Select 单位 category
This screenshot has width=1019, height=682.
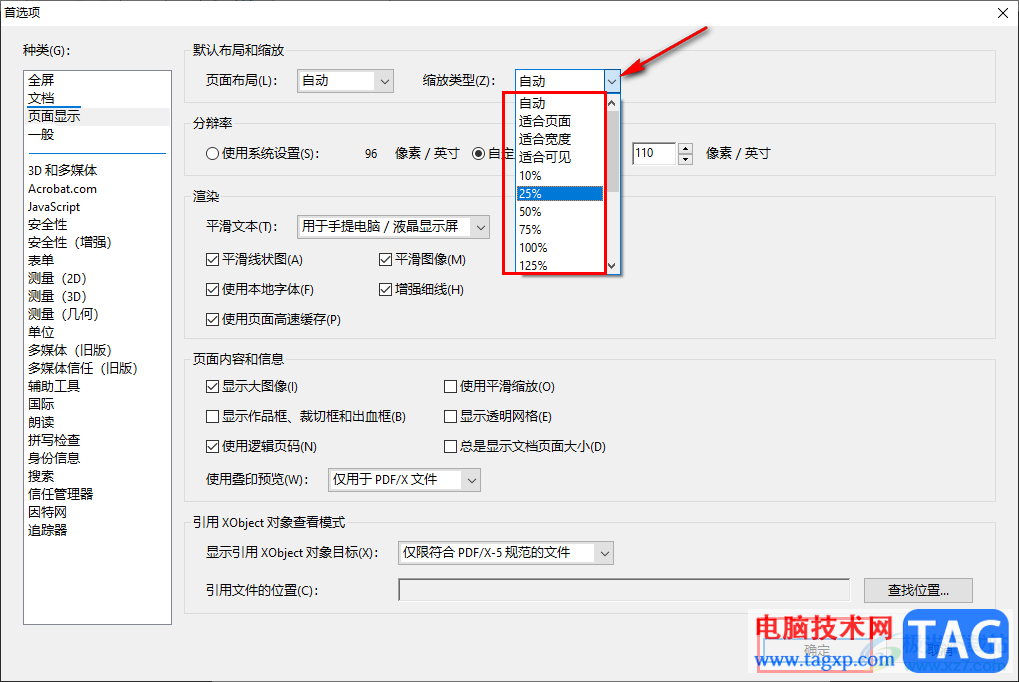pos(41,332)
